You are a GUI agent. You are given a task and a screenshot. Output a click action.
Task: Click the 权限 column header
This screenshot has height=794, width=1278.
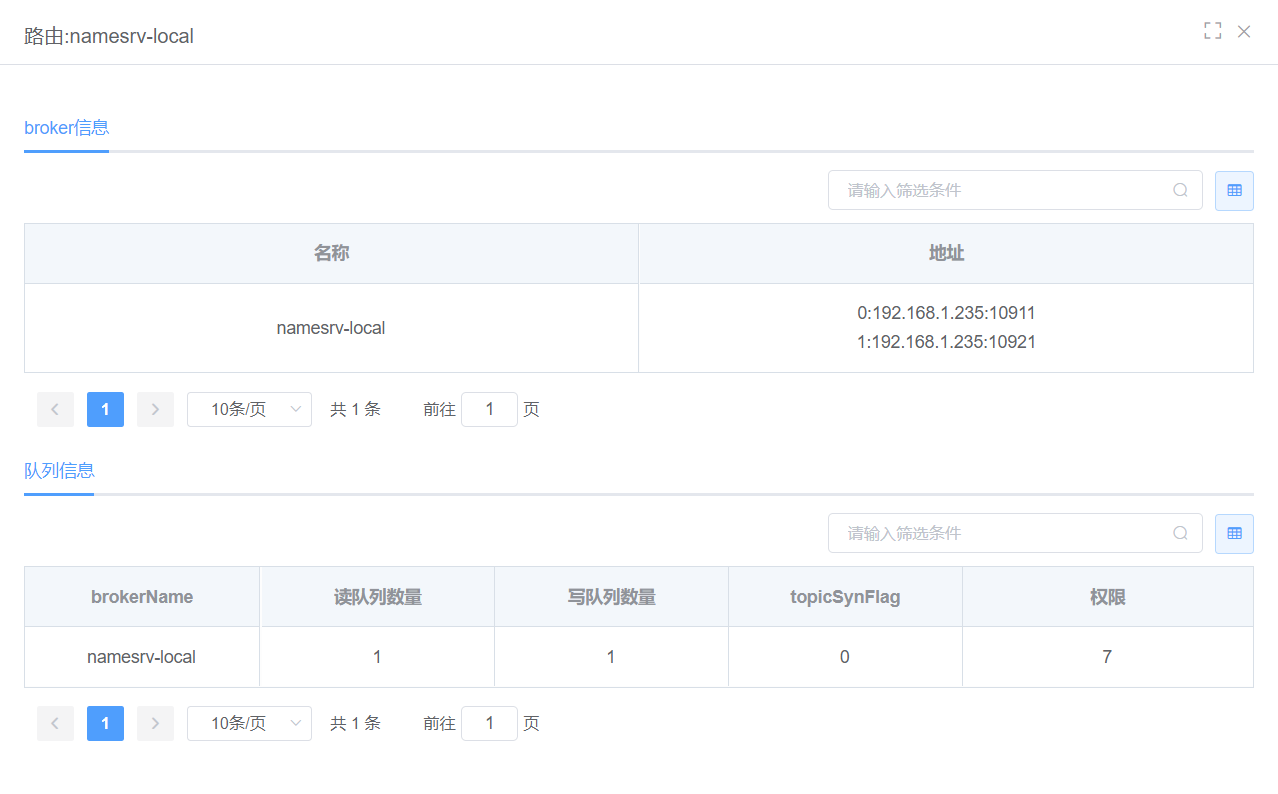[1107, 597]
